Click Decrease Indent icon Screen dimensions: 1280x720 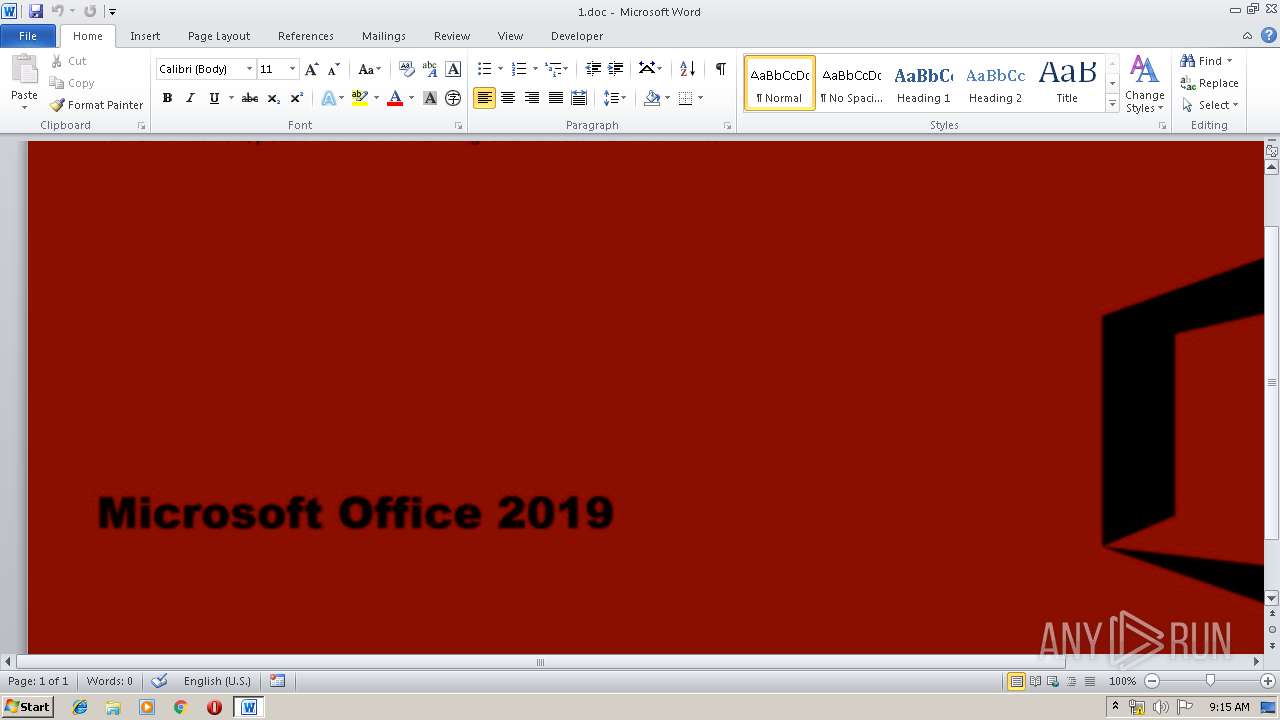click(x=593, y=69)
